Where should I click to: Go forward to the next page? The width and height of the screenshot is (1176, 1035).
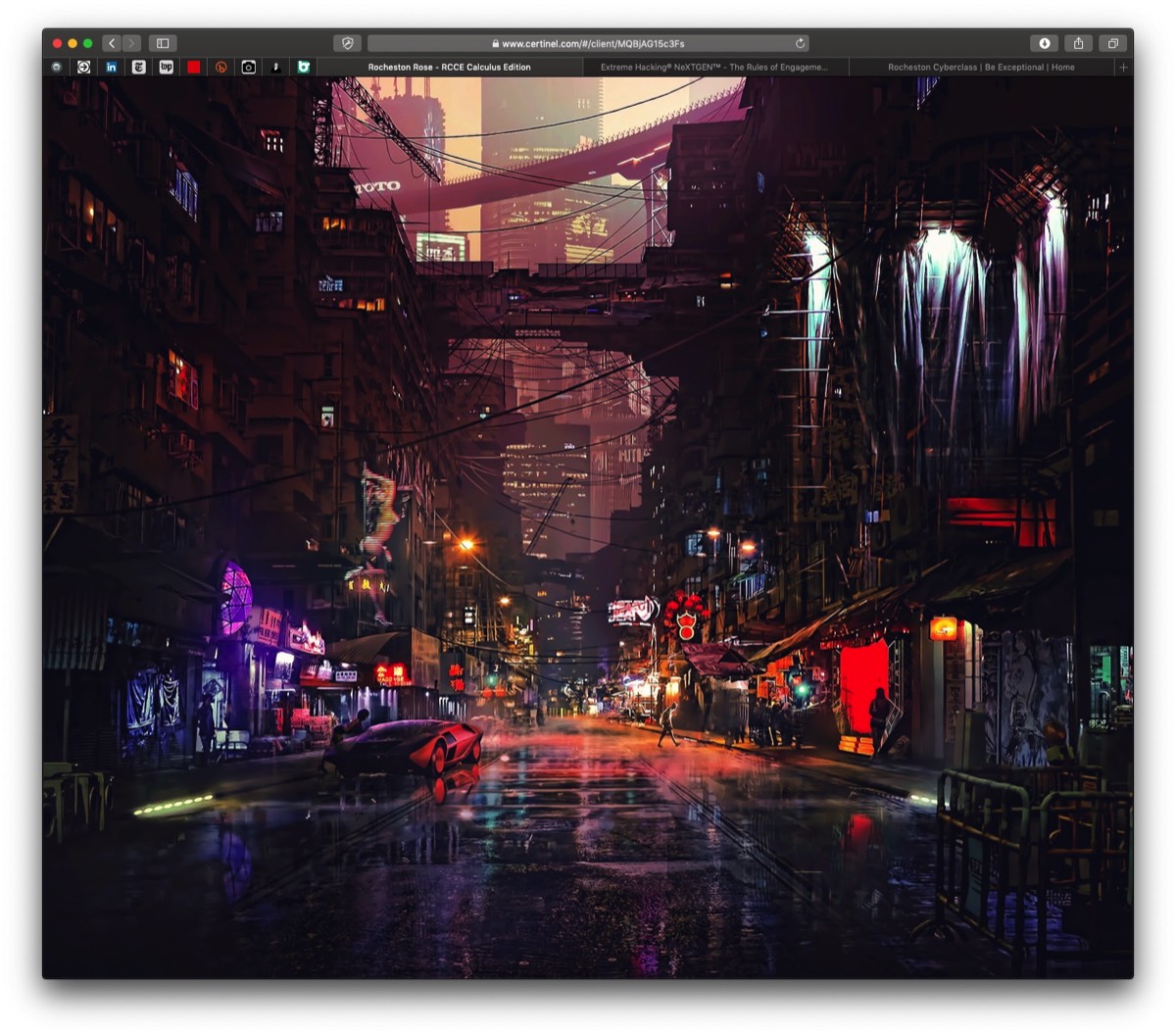tap(131, 43)
